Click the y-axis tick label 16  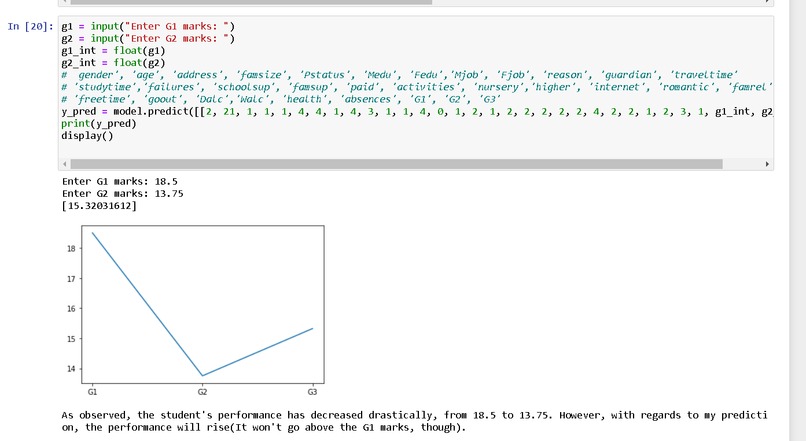click(71, 309)
